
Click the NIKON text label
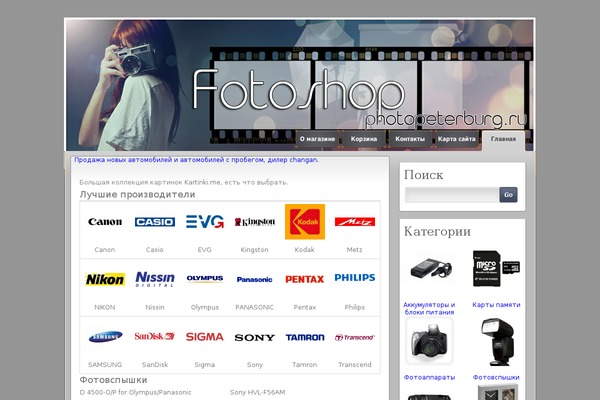105,307
